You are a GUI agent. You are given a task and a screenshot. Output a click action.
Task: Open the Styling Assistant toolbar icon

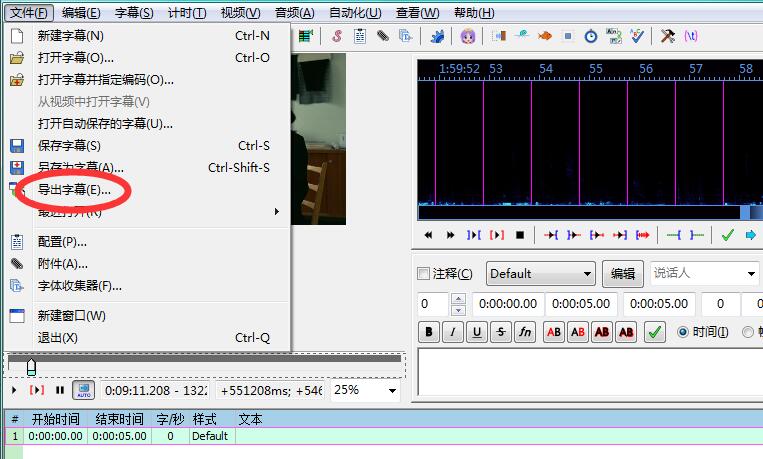(522, 36)
